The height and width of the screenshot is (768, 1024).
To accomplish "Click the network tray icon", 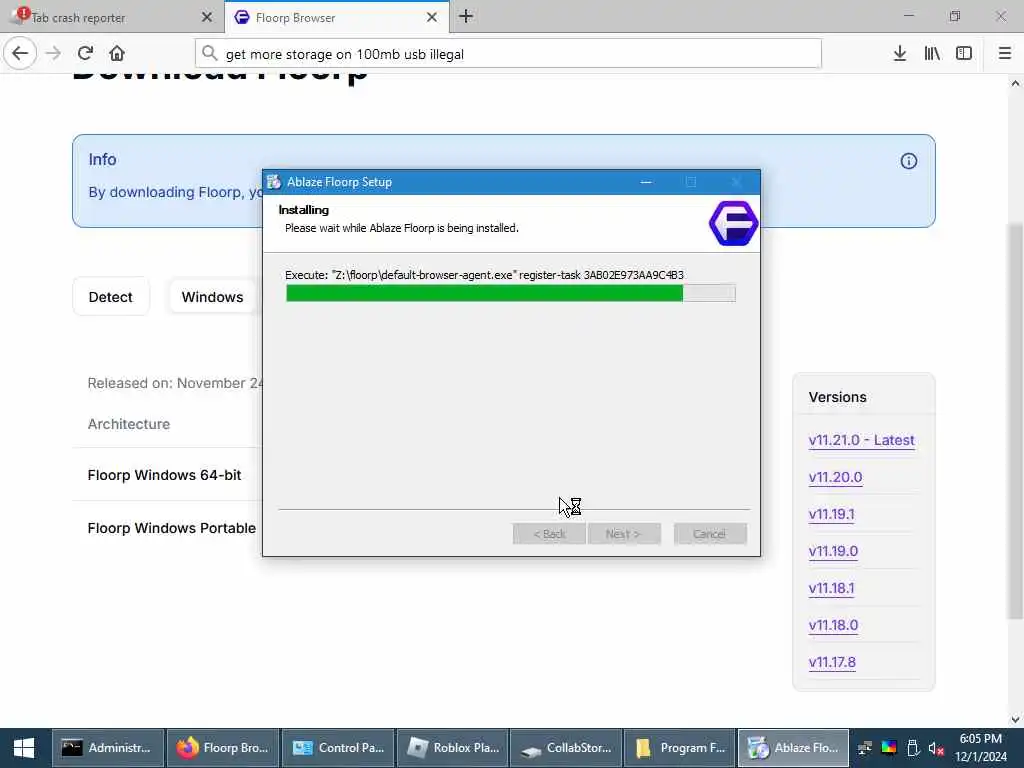I will [x=865, y=748].
